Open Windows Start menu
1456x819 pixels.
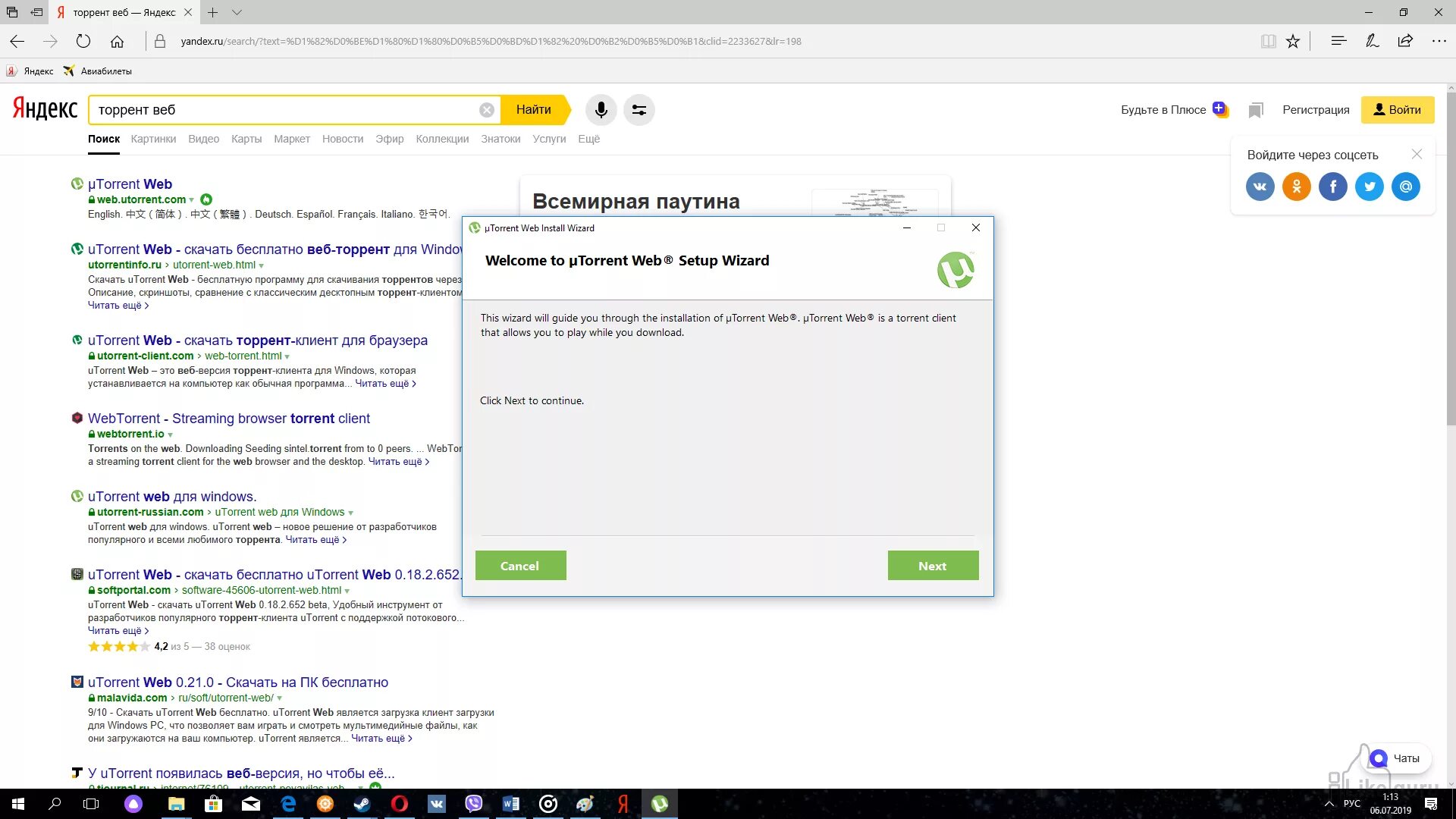point(18,804)
